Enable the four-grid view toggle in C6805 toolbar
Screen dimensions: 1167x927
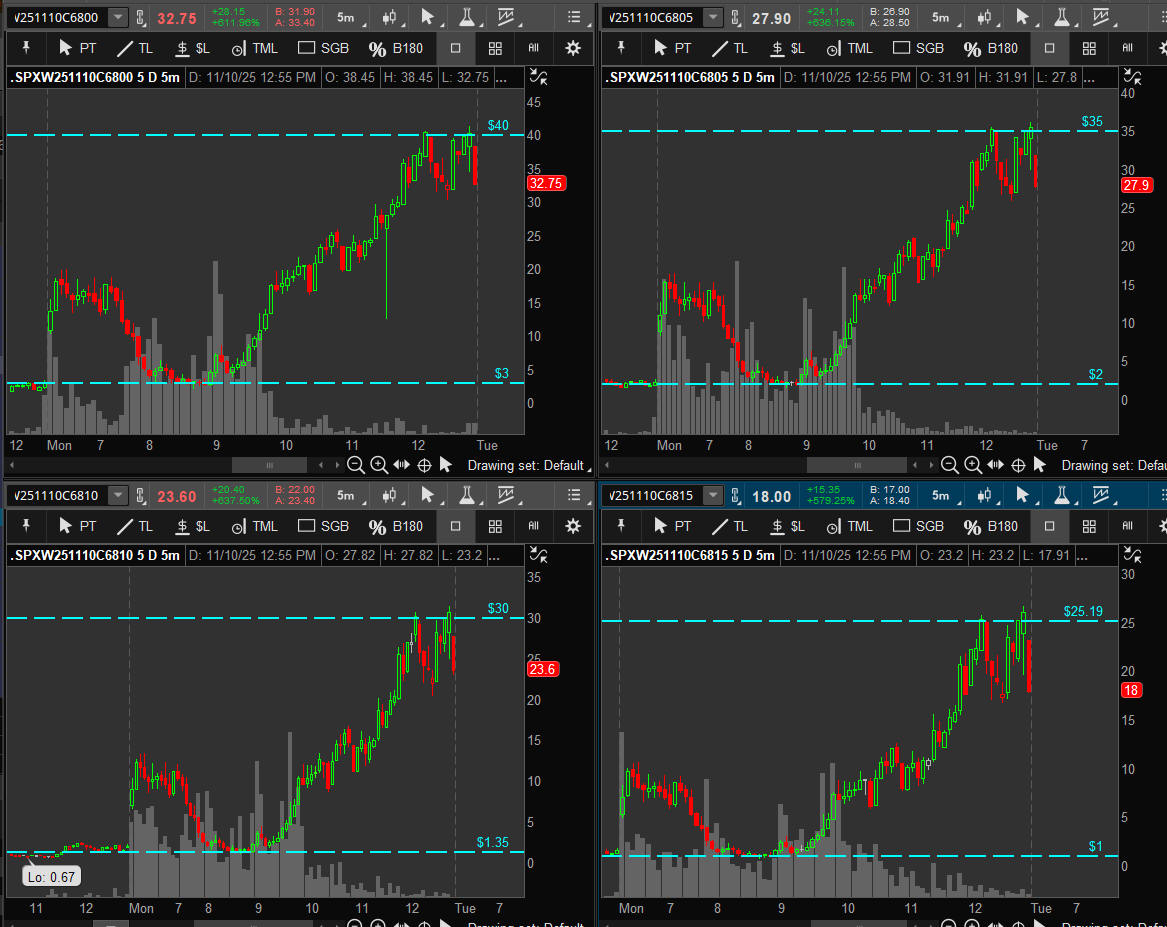point(1089,48)
